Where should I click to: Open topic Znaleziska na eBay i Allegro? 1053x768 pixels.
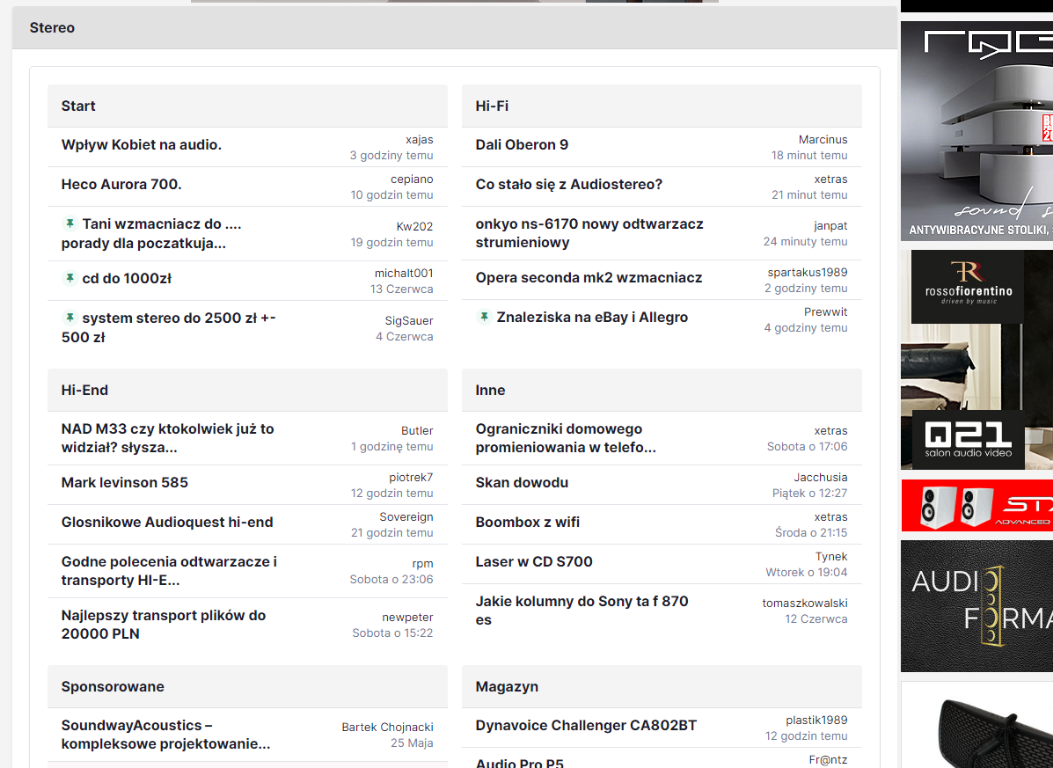592,317
